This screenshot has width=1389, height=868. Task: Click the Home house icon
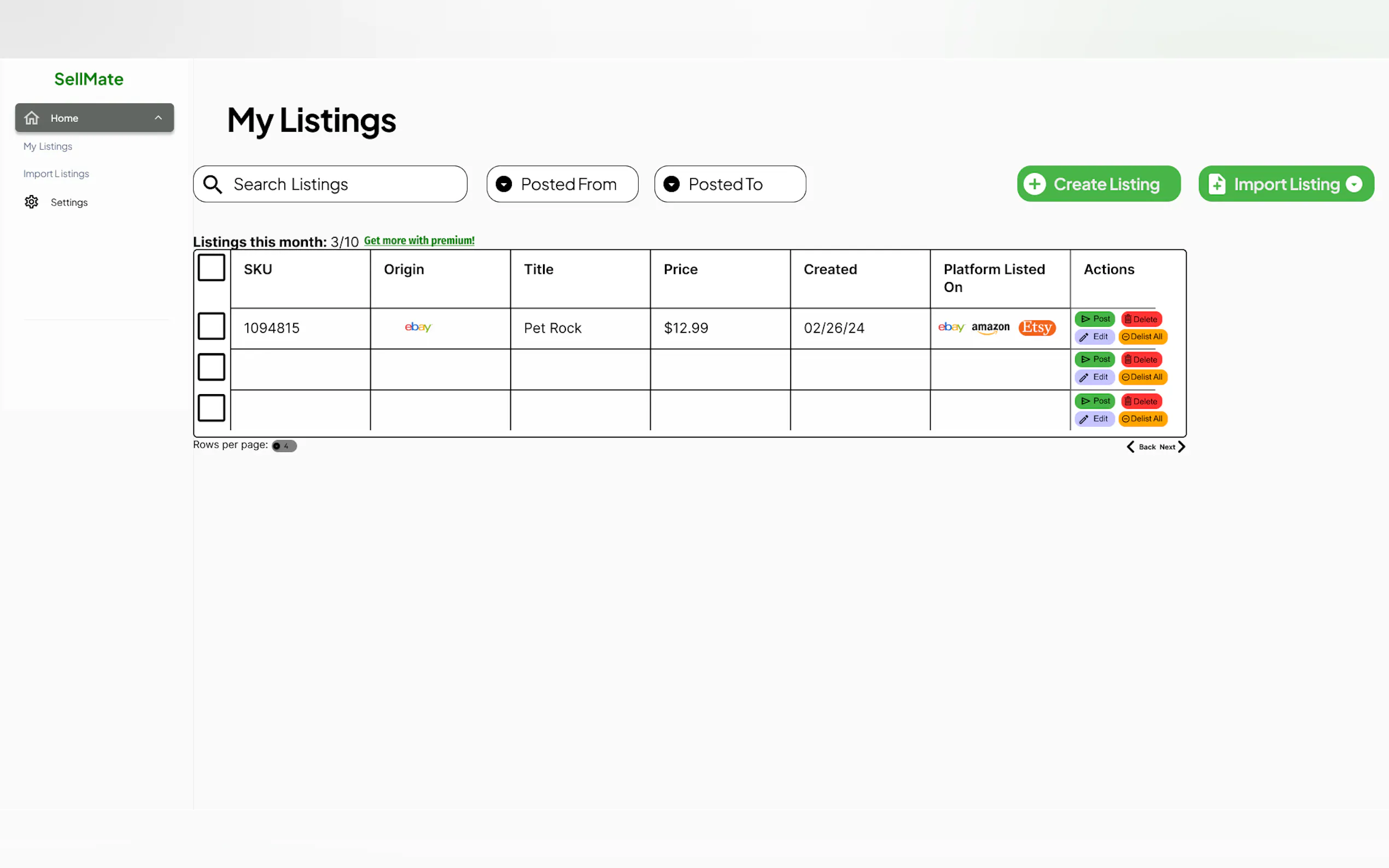coord(32,118)
